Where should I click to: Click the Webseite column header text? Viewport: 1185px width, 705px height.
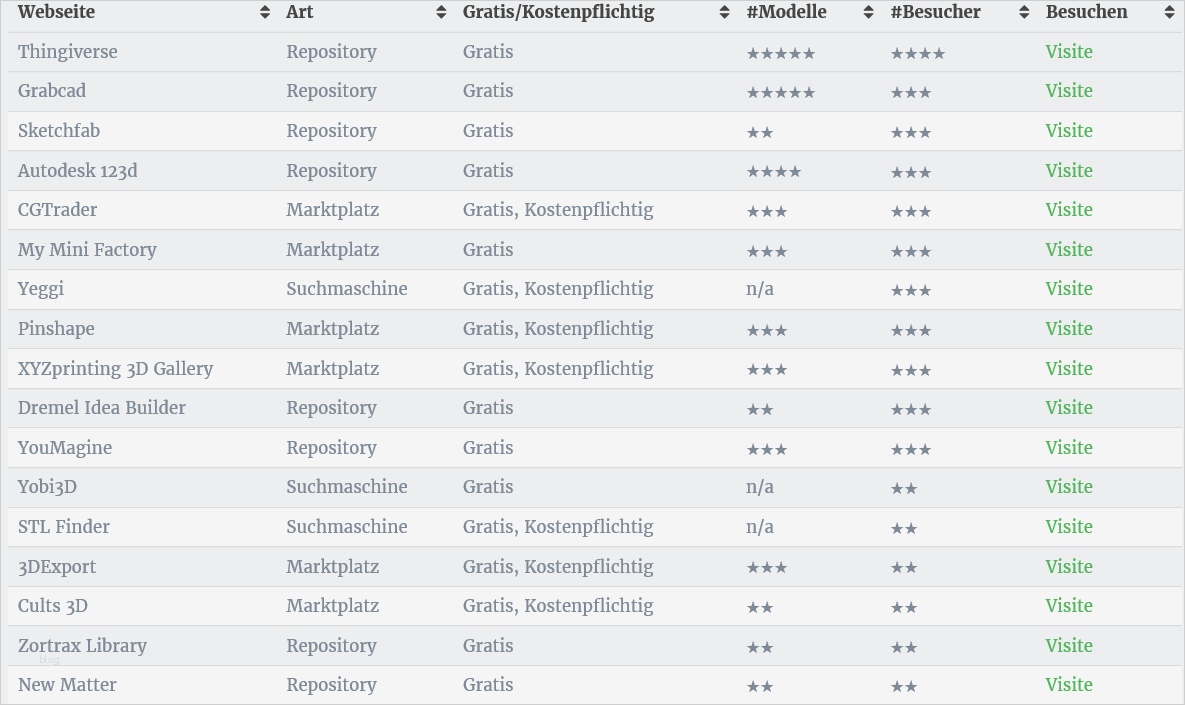point(56,13)
